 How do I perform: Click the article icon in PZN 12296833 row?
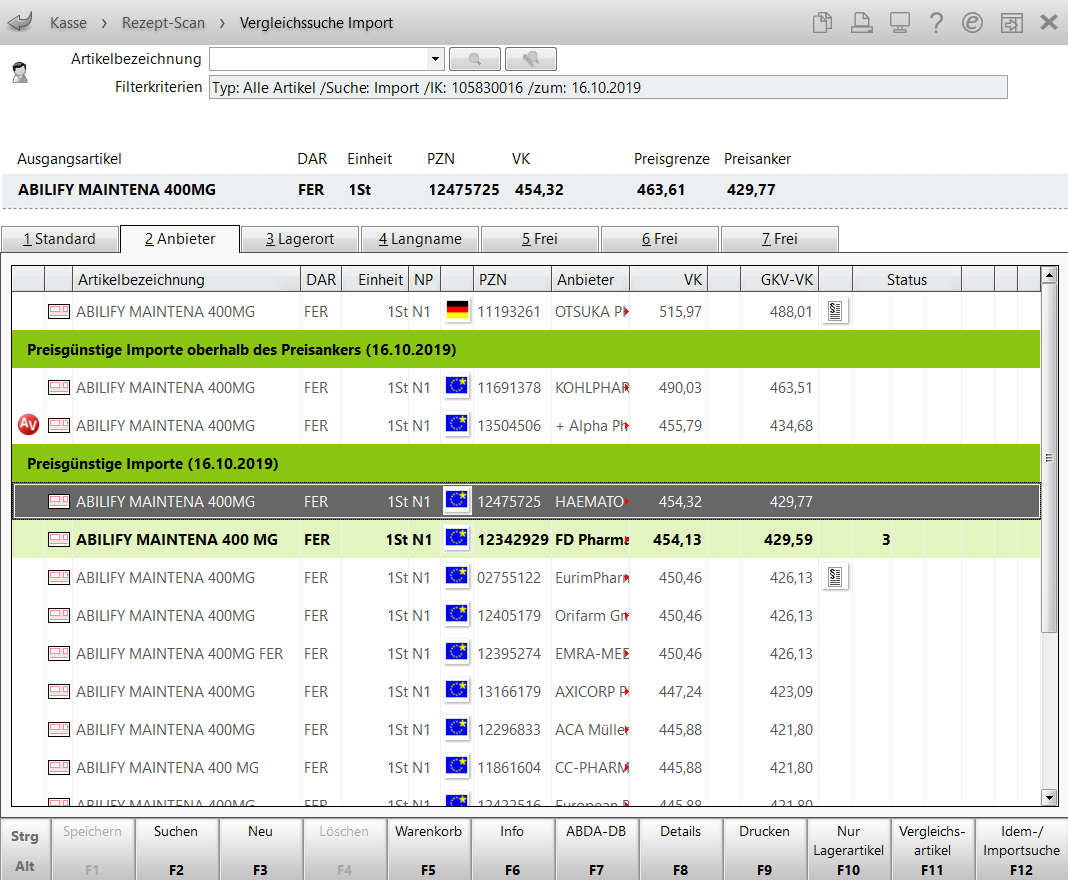(59, 729)
